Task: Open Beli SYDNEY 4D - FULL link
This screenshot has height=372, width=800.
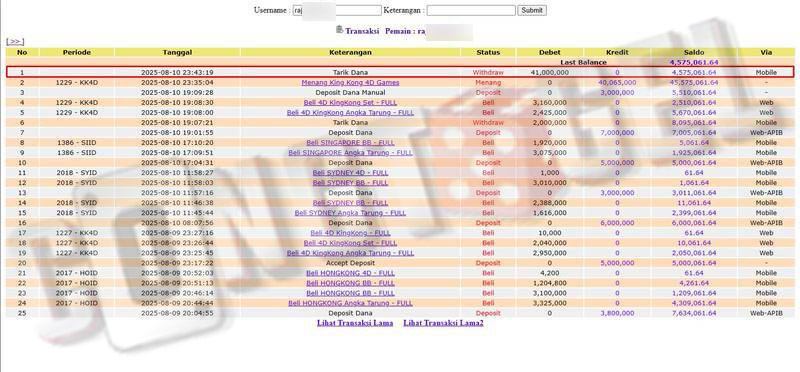Action: click(x=350, y=173)
